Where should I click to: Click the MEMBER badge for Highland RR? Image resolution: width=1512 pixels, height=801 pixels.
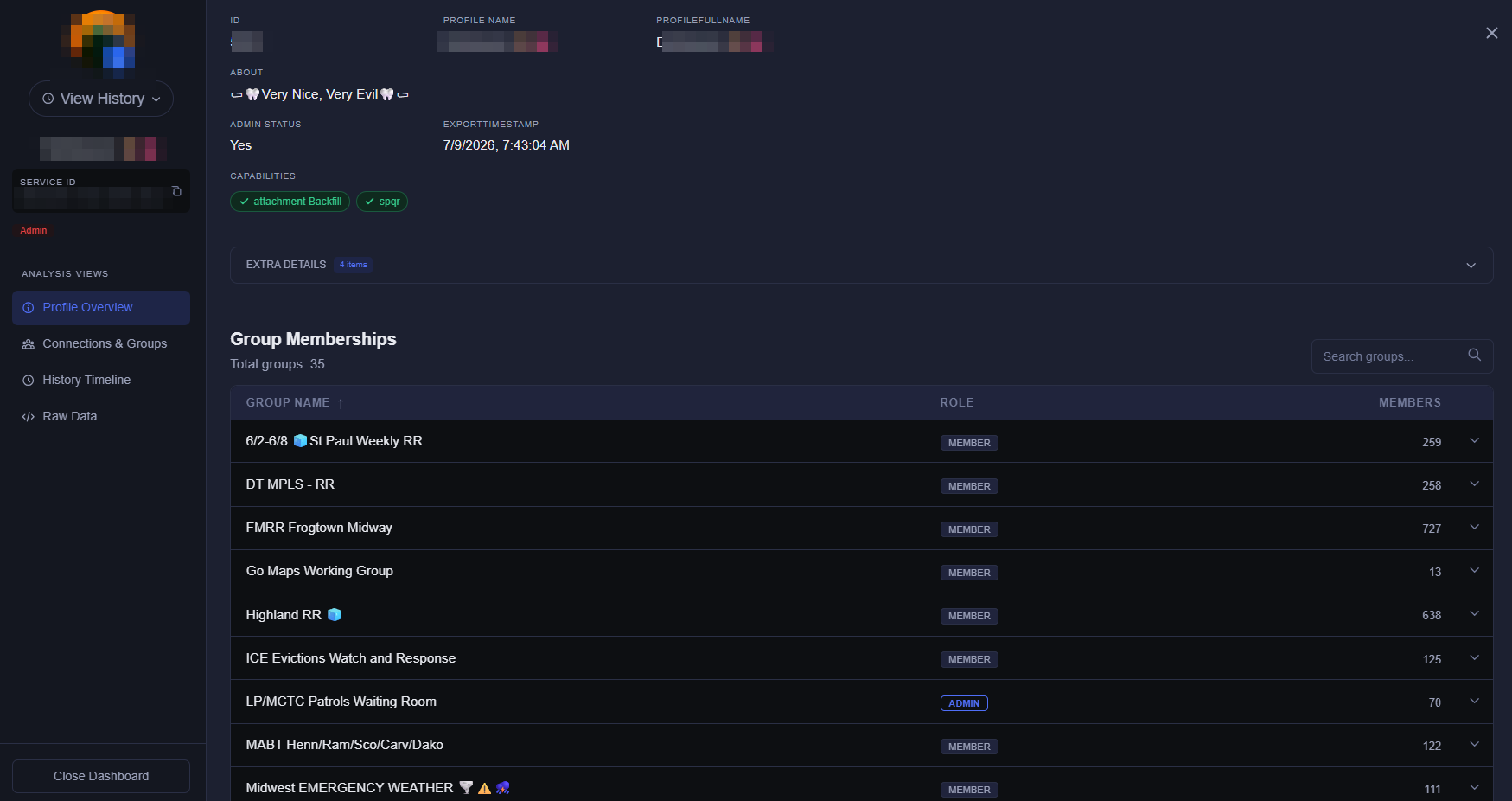(x=969, y=616)
